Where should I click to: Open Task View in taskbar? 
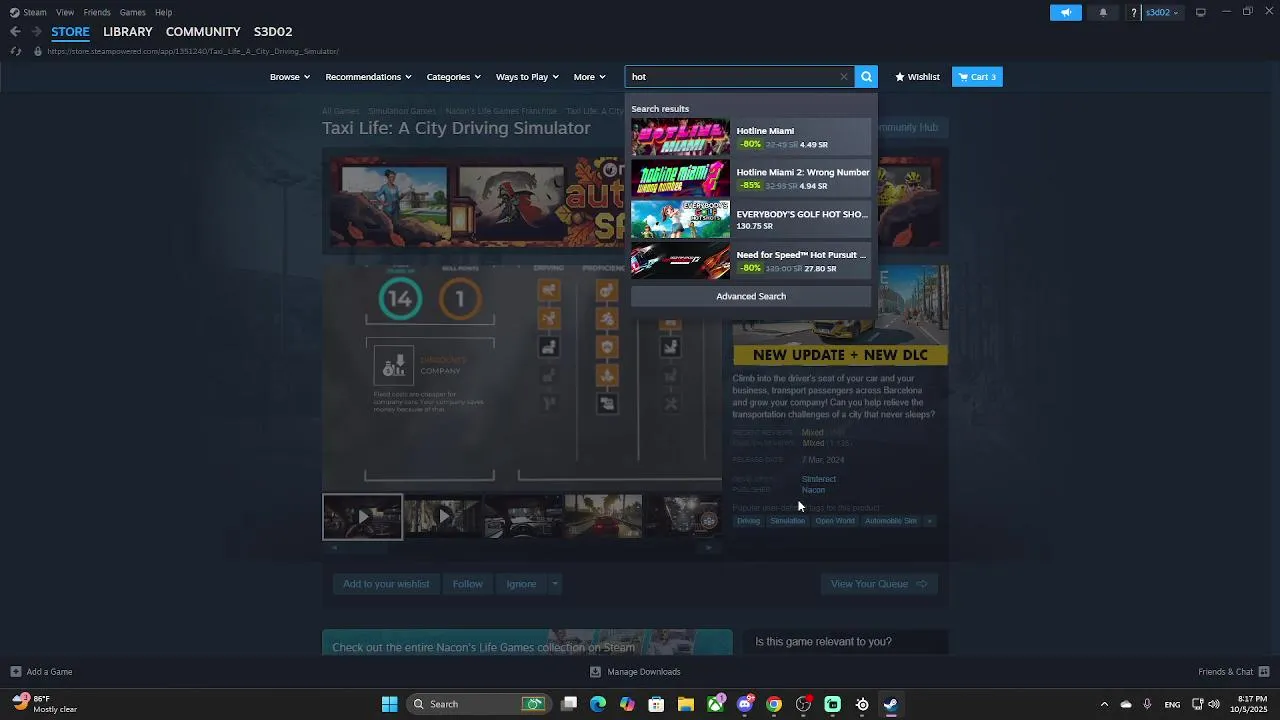coord(569,704)
